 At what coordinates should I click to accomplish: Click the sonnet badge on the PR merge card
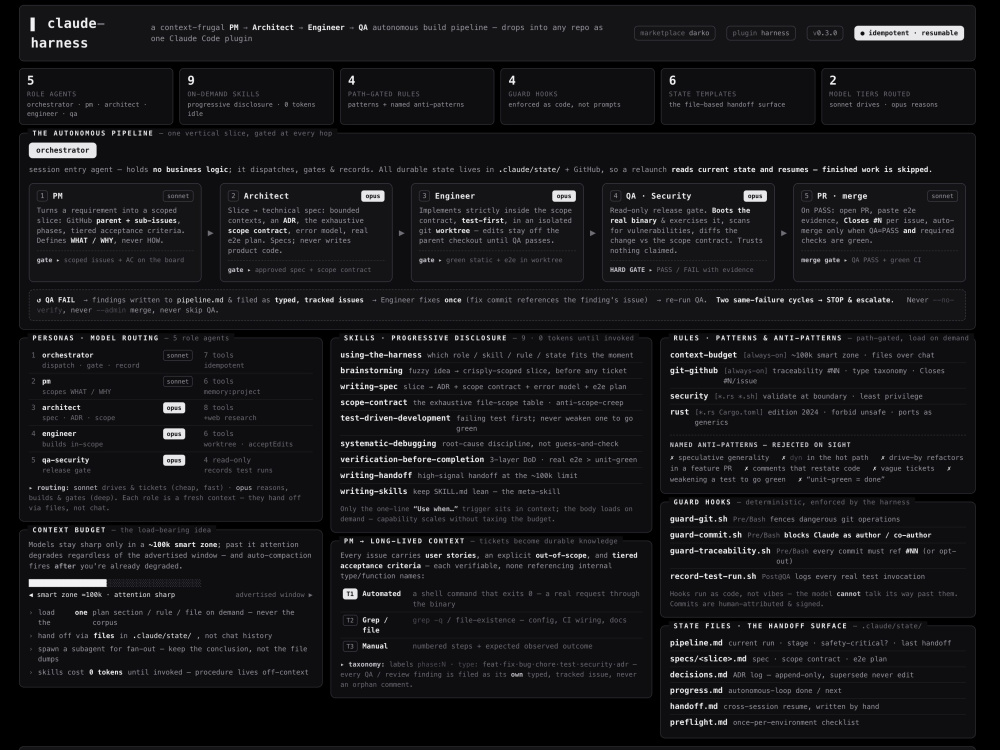942,196
